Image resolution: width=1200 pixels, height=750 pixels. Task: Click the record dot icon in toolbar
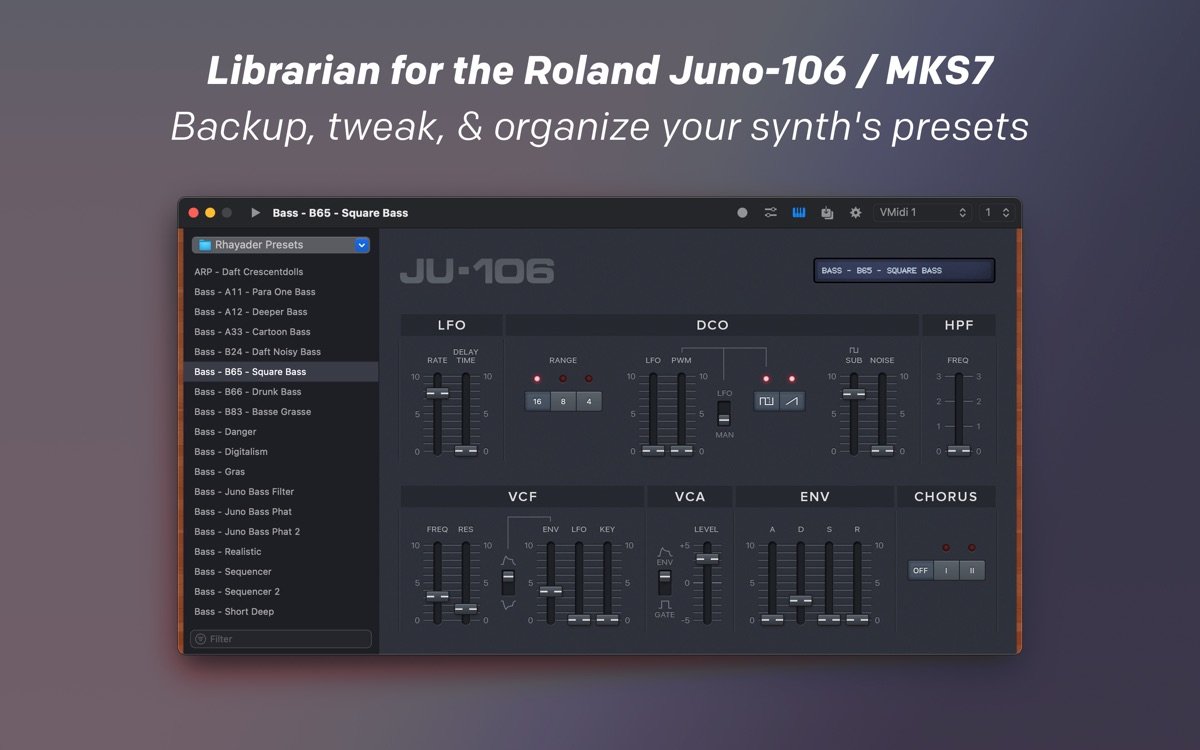click(x=742, y=212)
